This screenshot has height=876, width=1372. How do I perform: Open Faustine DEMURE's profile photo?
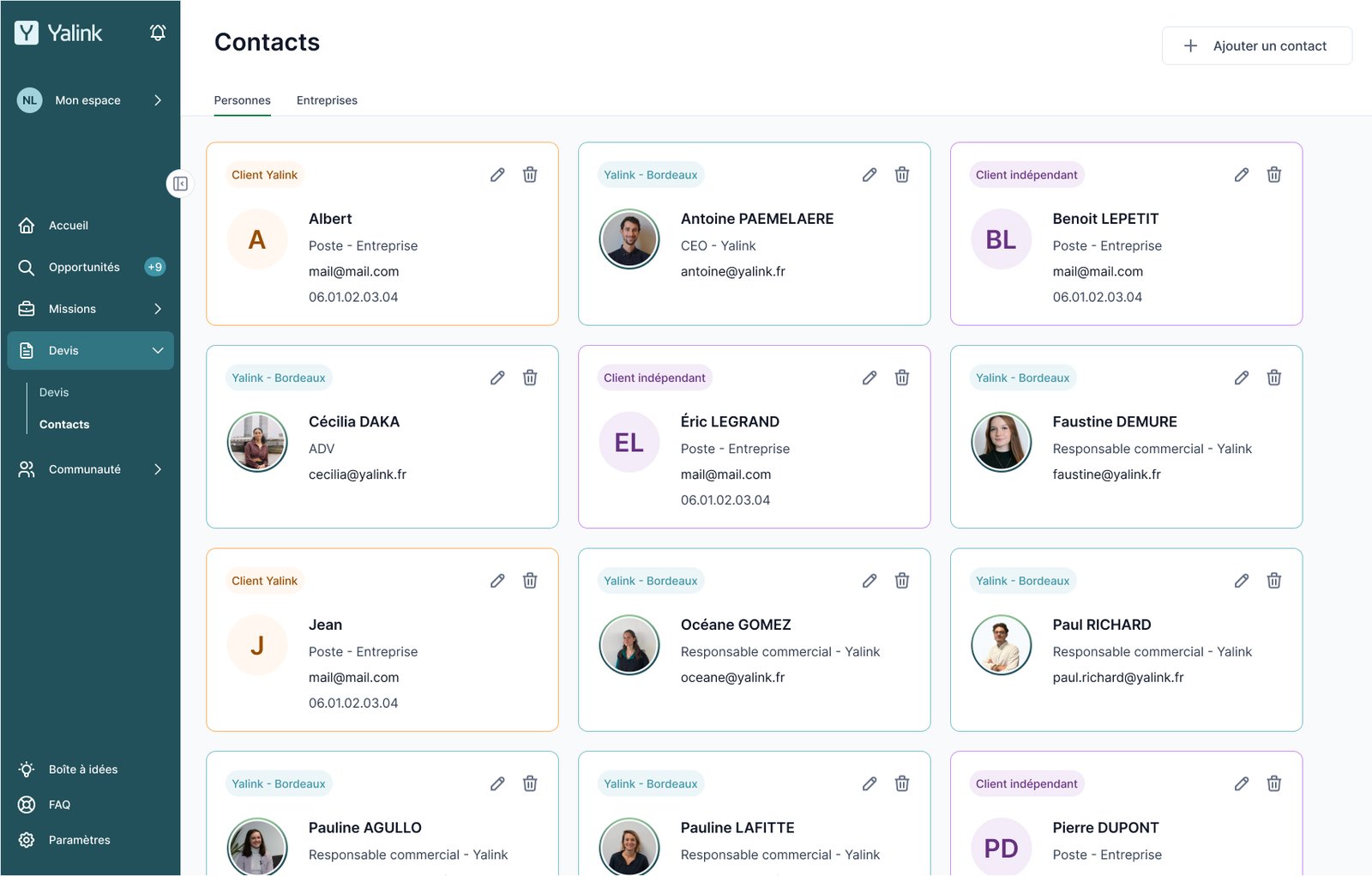pos(1001,442)
